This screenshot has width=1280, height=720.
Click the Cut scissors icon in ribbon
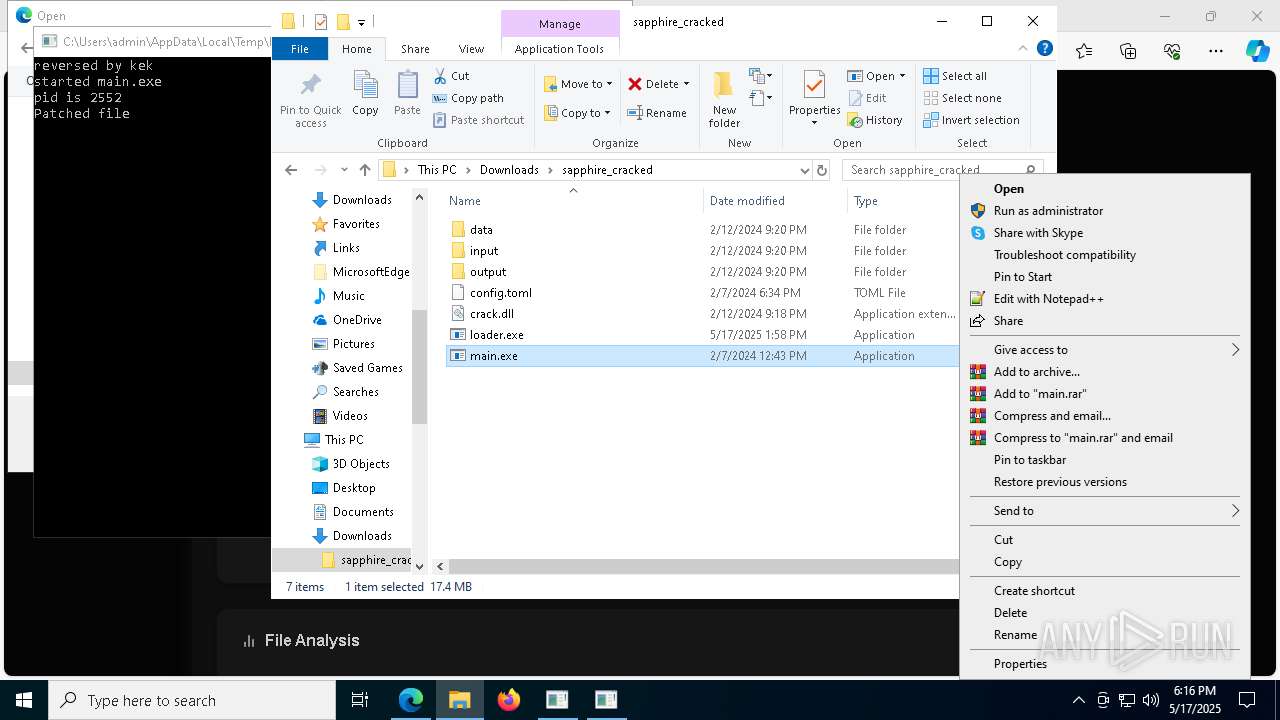[440, 76]
